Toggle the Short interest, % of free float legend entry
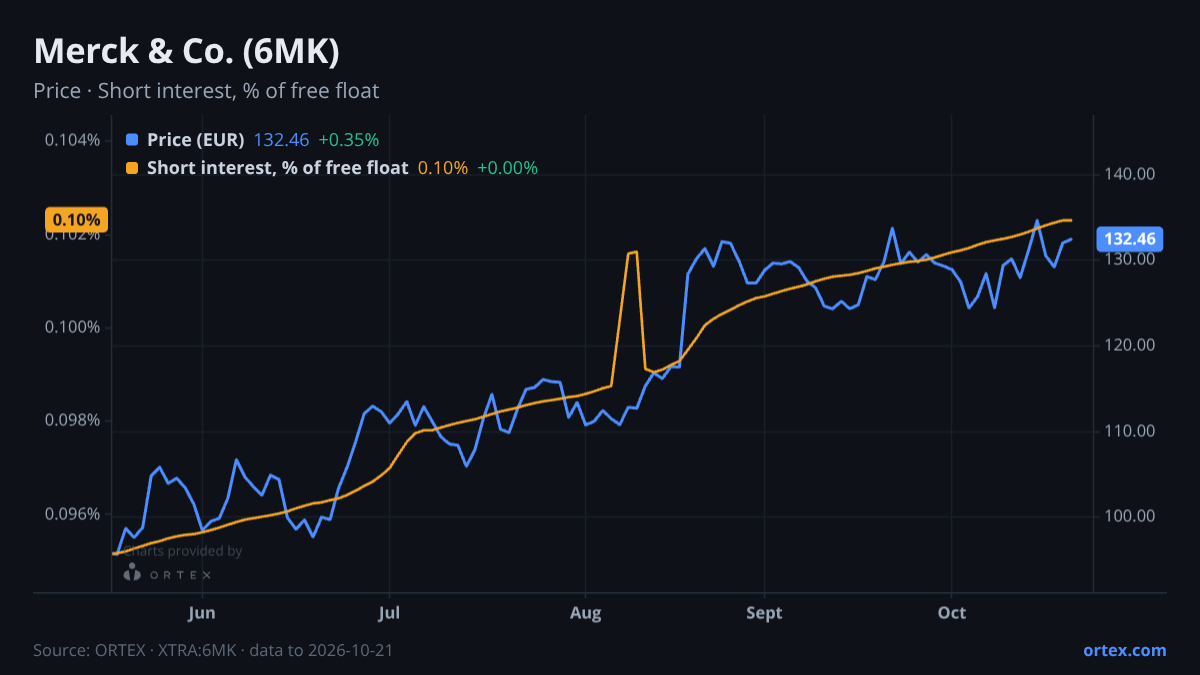 [x=332, y=168]
